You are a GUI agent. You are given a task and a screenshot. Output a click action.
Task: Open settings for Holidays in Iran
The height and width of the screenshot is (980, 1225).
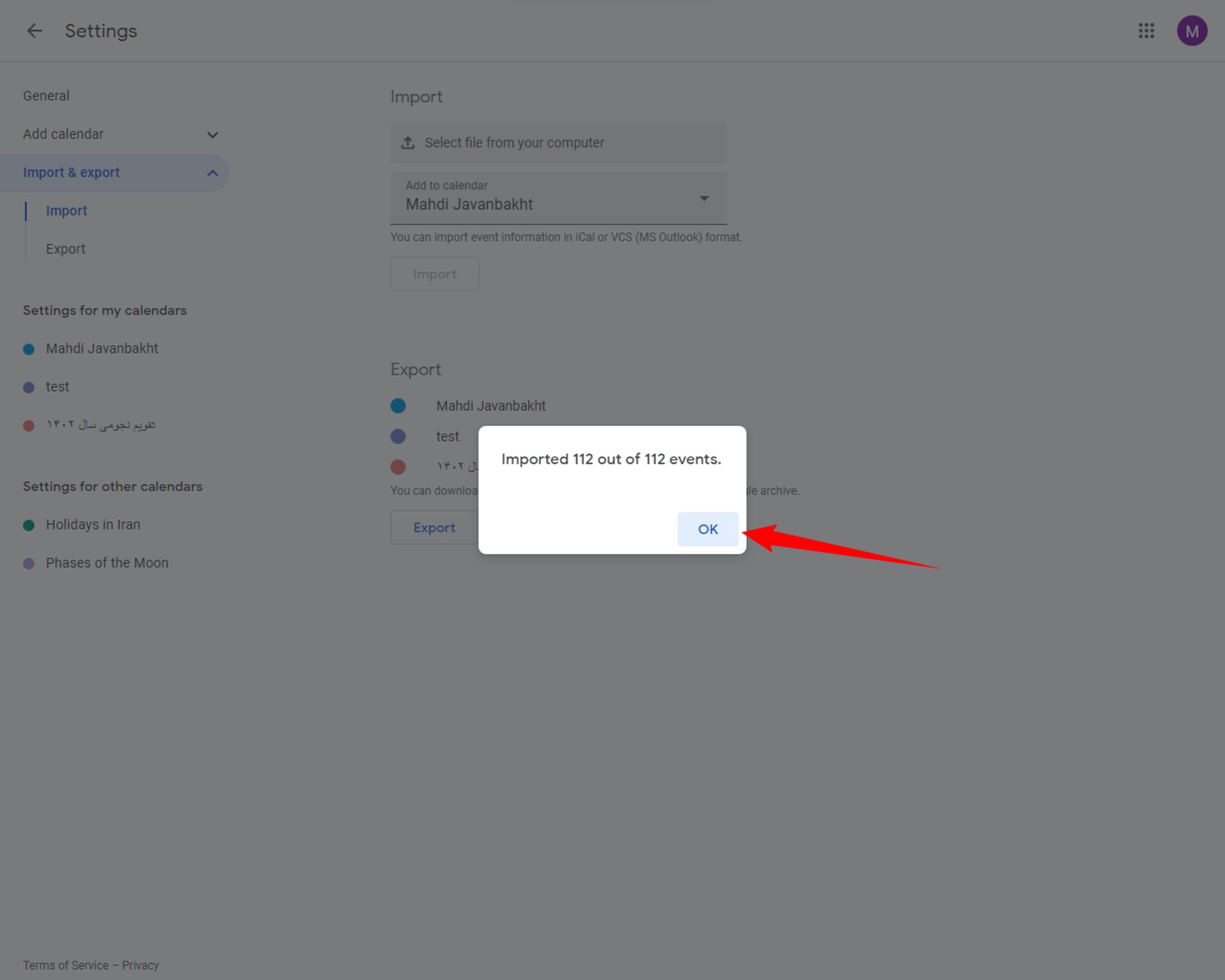pos(93,524)
